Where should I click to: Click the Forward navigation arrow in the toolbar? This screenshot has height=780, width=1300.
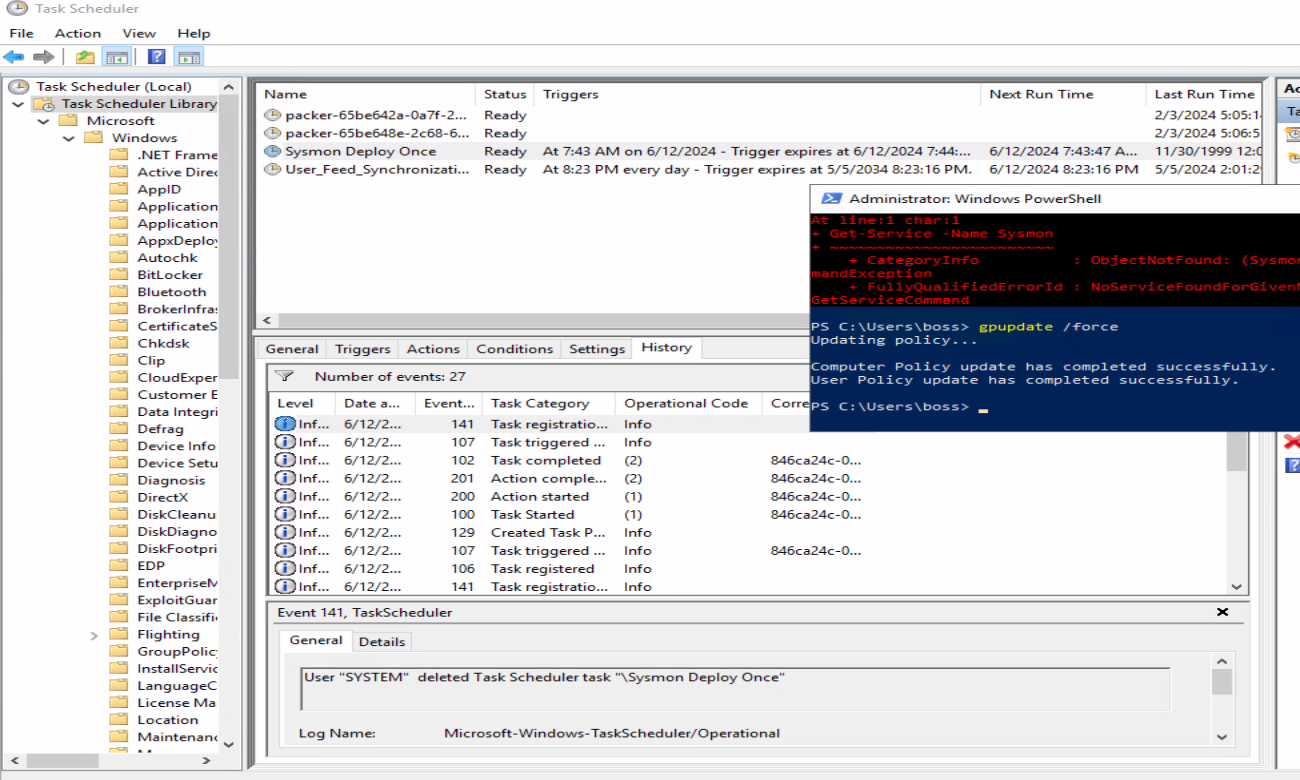(x=42, y=57)
